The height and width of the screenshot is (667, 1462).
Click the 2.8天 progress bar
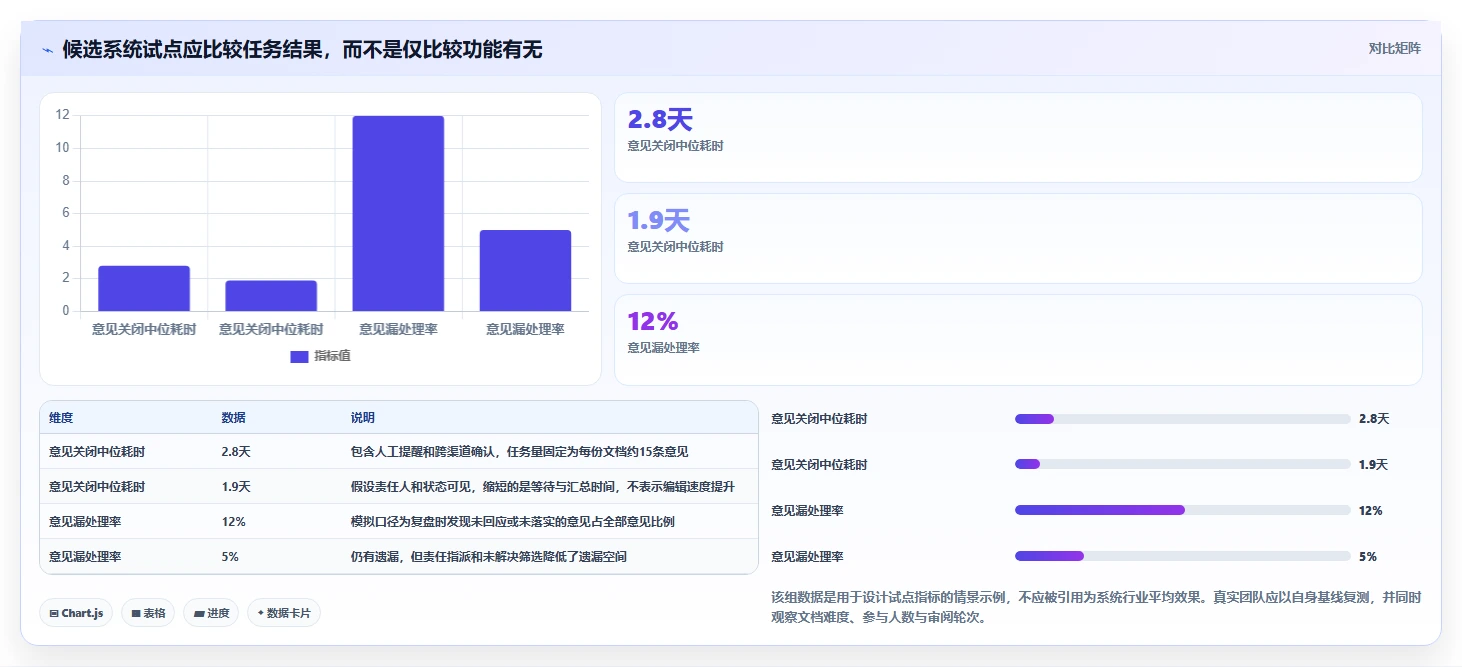point(1182,419)
